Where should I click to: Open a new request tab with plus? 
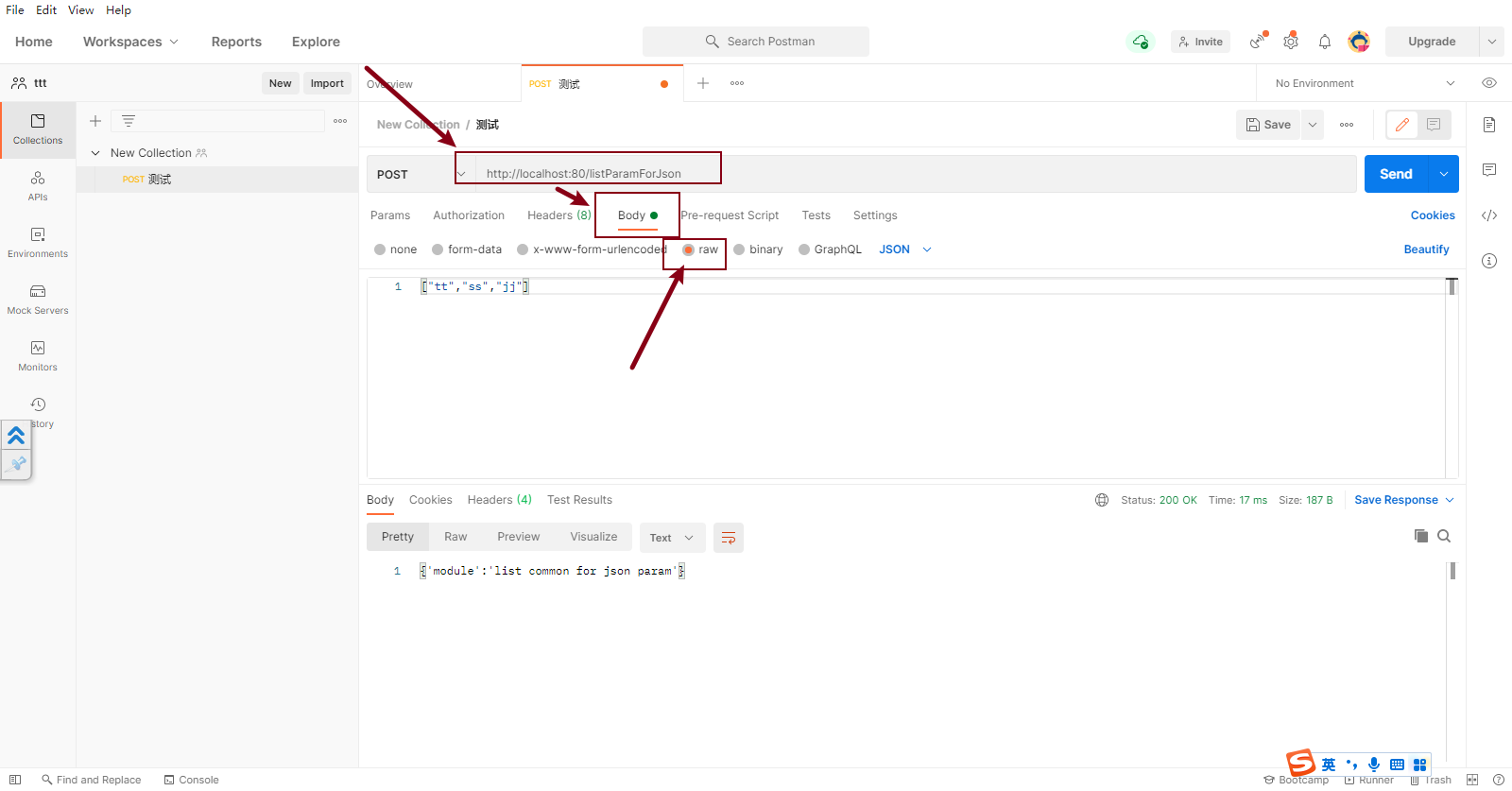pyautogui.click(x=703, y=83)
